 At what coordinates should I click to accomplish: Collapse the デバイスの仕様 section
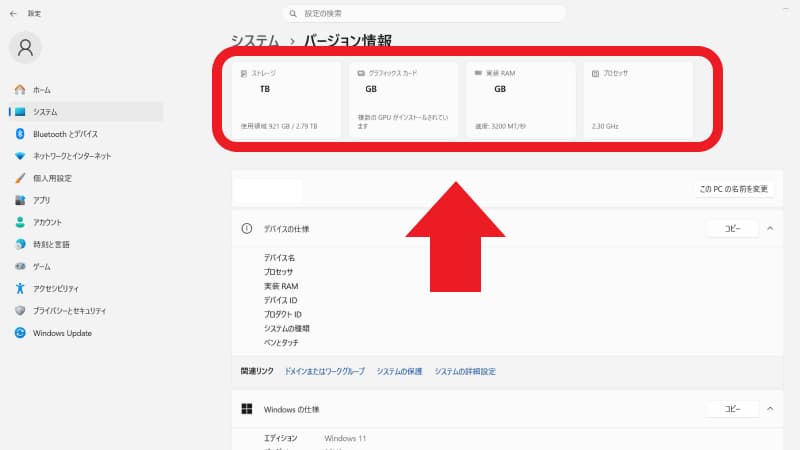click(770, 229)
